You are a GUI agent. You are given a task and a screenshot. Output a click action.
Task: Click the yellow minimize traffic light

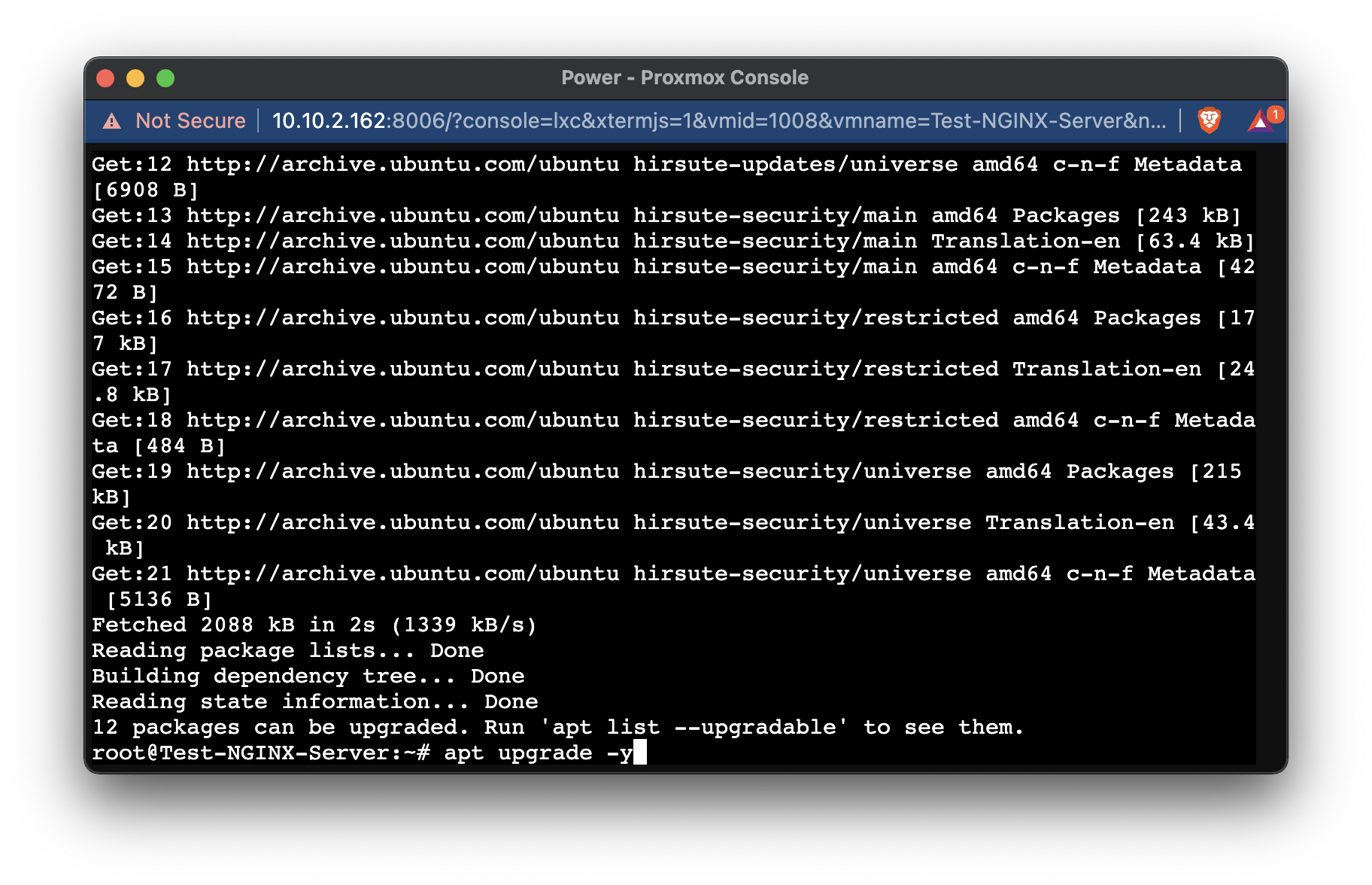(x=135, y=78)
